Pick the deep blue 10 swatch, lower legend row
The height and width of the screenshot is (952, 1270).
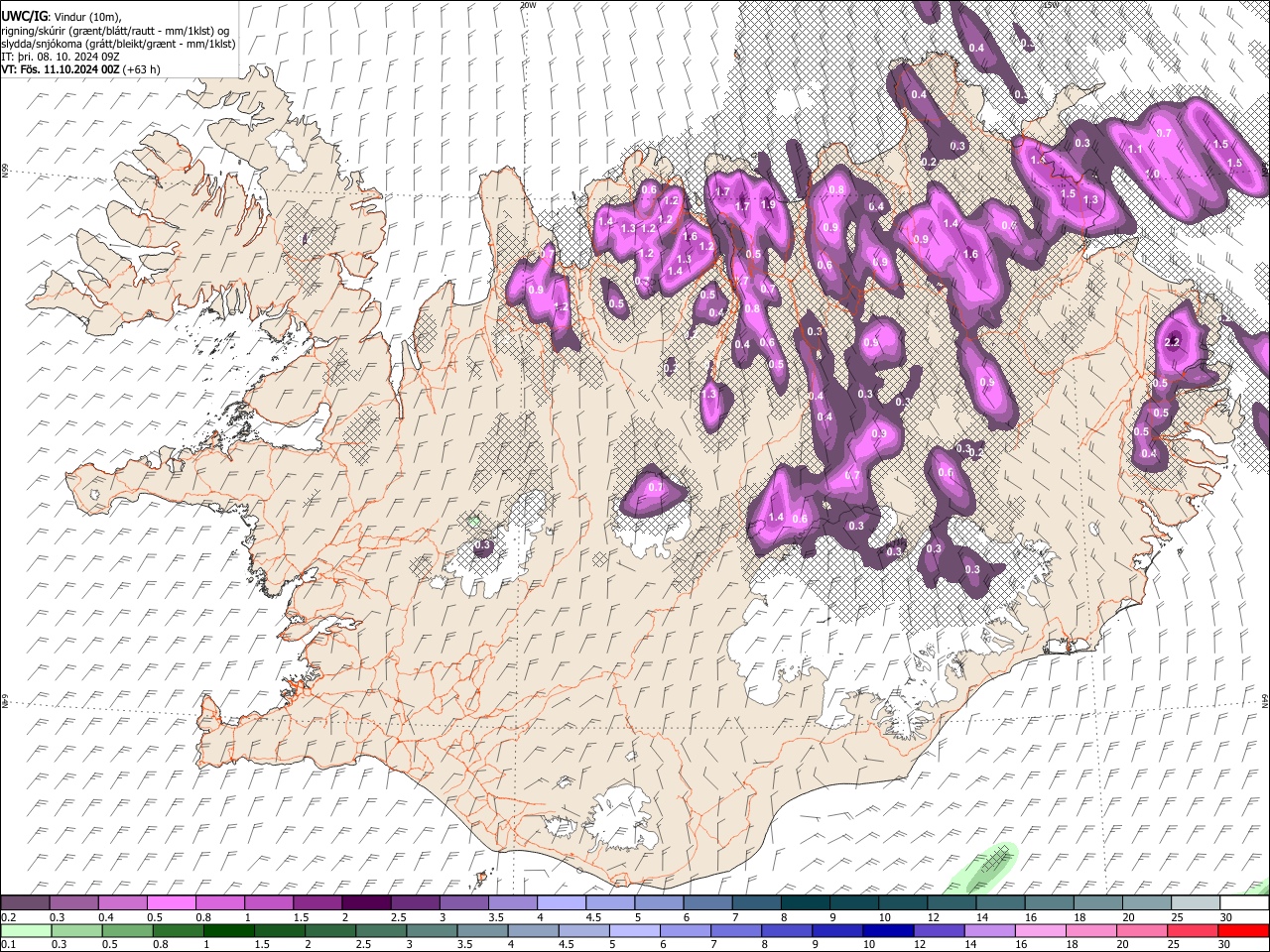coord(888,930)
